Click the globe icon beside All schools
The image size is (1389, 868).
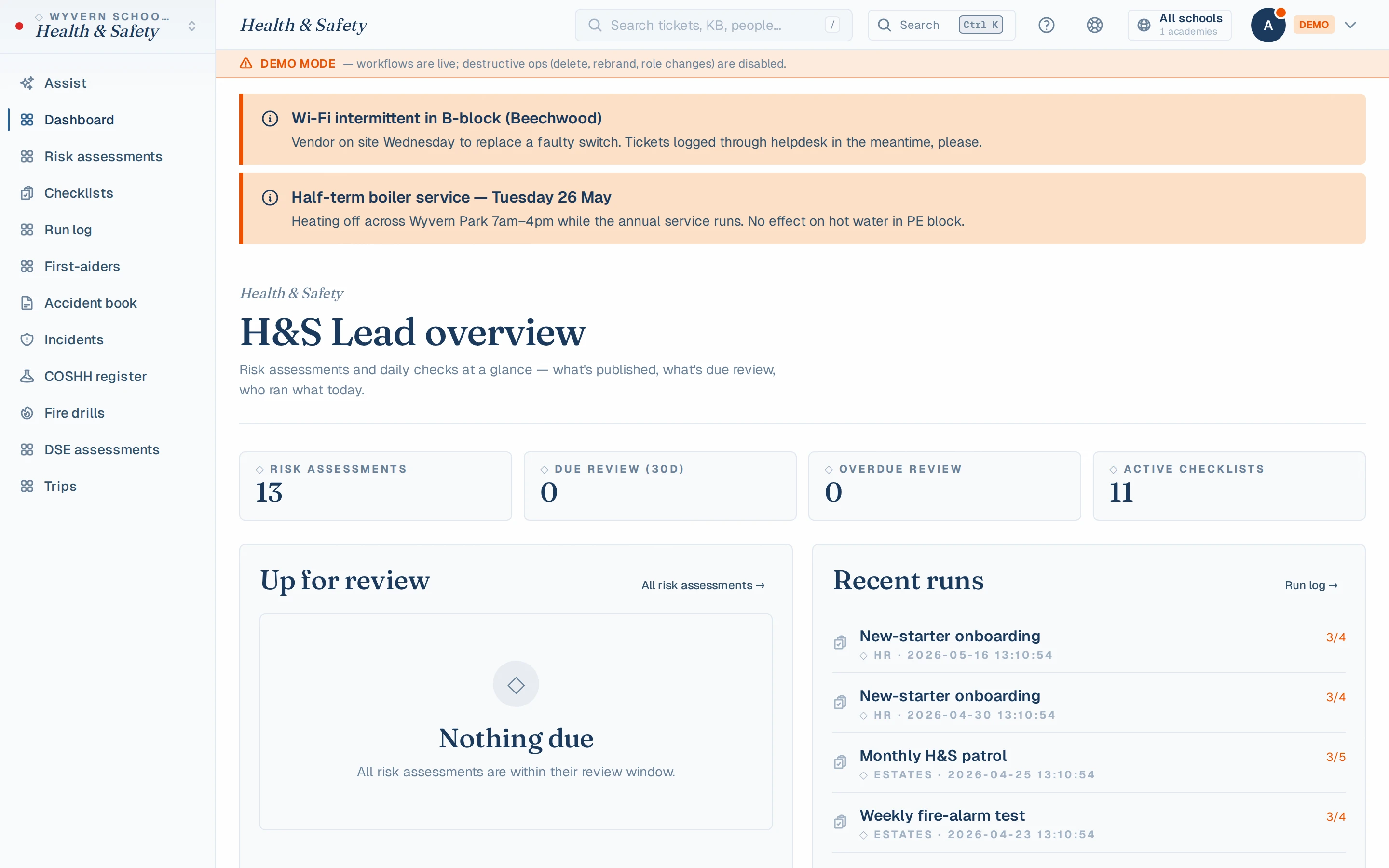1144,25
